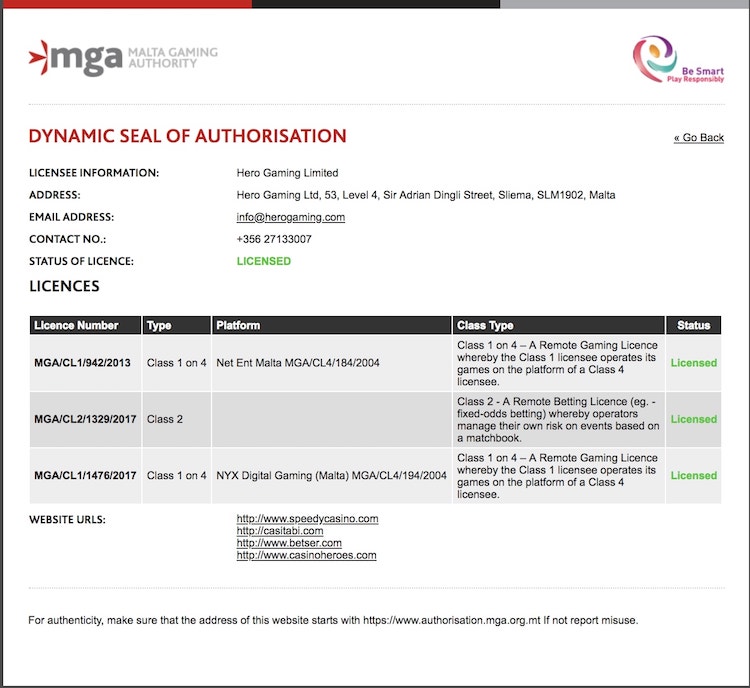Click the Licence Number column header
750x688 pixels.
click(x=85, y=325)
